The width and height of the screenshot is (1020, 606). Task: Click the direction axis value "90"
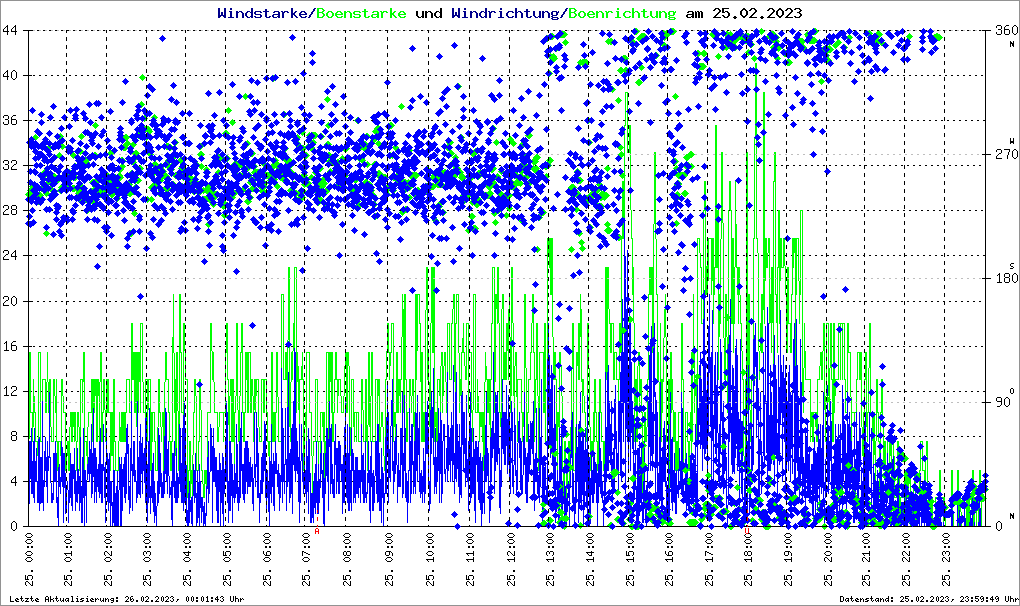(1002, 402)
